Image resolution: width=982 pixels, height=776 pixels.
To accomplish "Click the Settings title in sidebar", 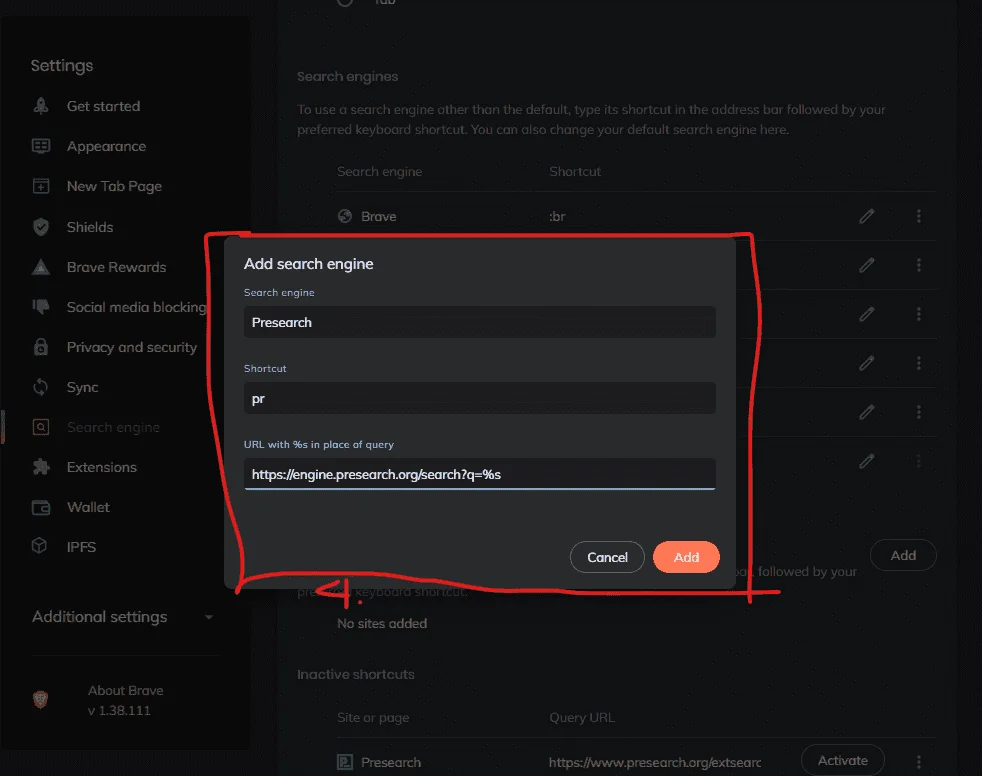I will coord(62,66).
